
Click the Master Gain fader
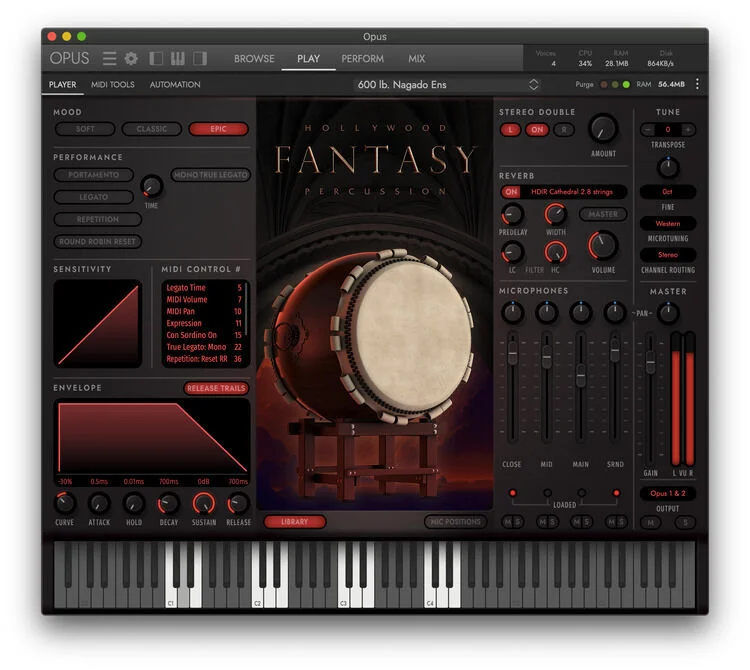pyautogui.click(x=650, y=362)
